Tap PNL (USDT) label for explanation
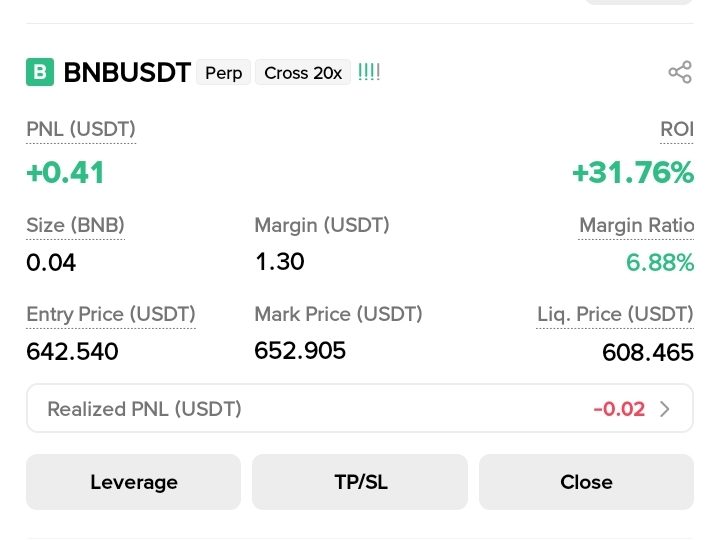The height and width of the screenshot is (540, 720). 81,129
